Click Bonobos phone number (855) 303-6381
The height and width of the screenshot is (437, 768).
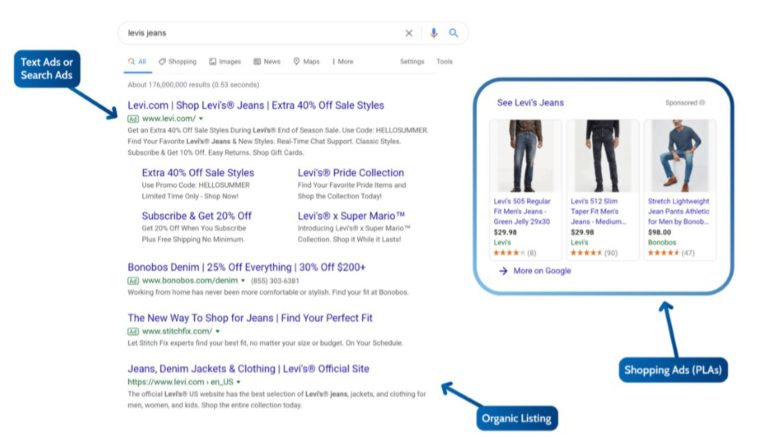[275, 281]
